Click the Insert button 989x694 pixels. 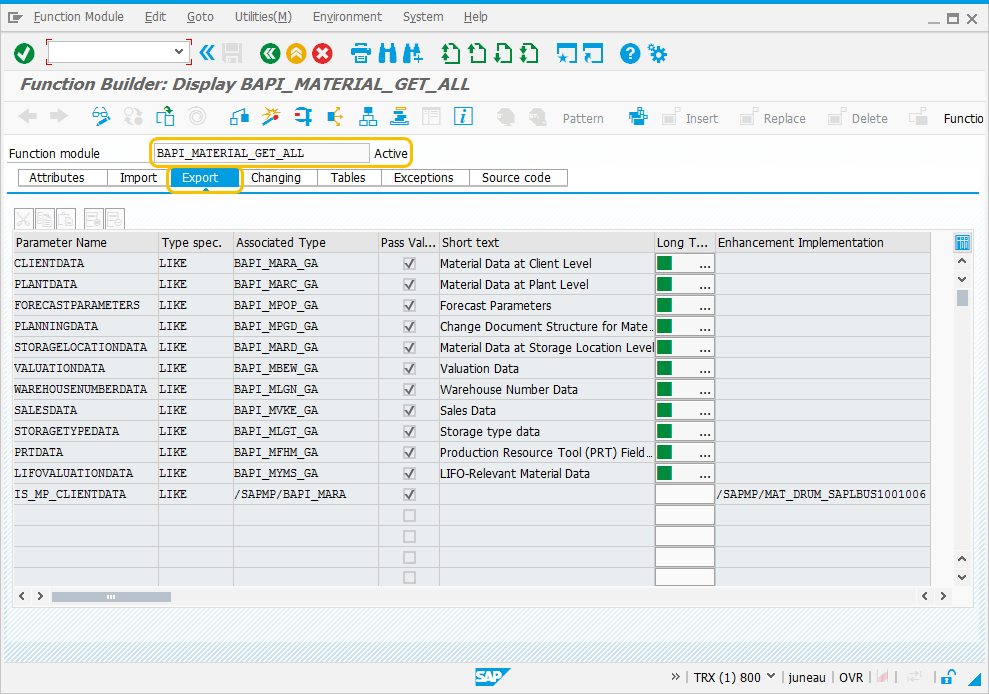[691, 118]
